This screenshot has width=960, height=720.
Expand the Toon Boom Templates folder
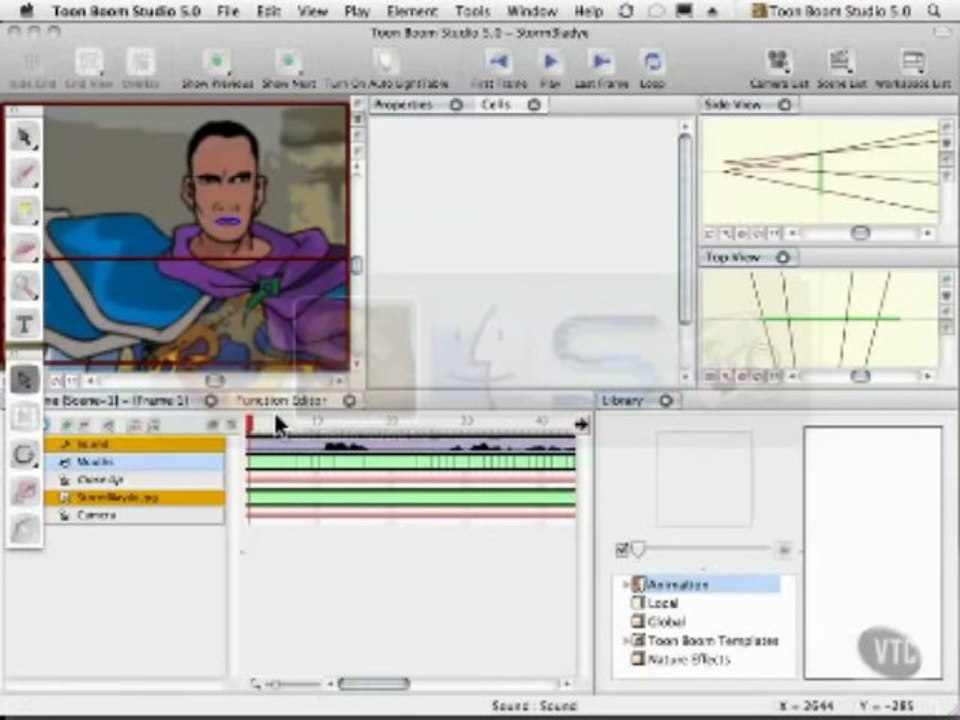coord(626,640)
